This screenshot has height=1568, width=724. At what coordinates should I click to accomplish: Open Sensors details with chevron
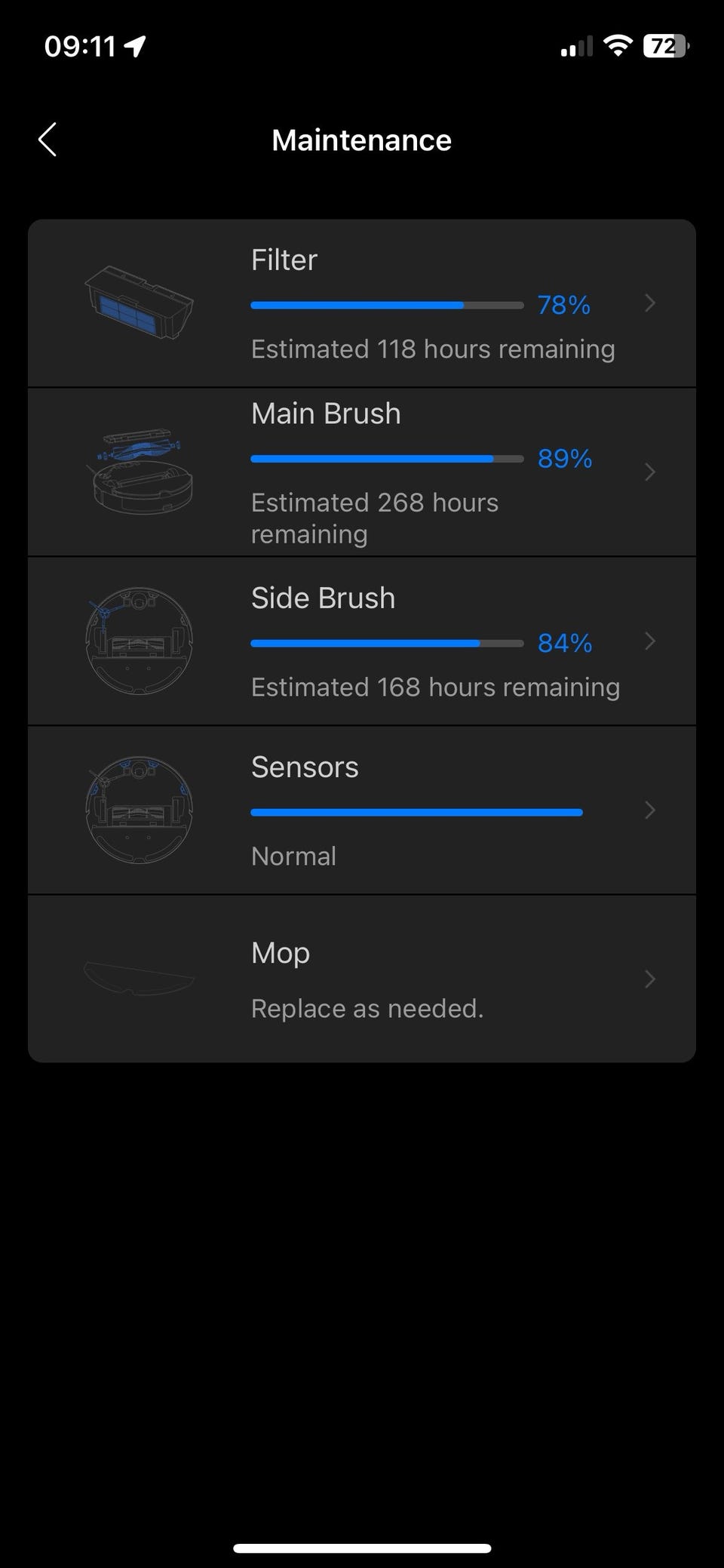point(650,810)
